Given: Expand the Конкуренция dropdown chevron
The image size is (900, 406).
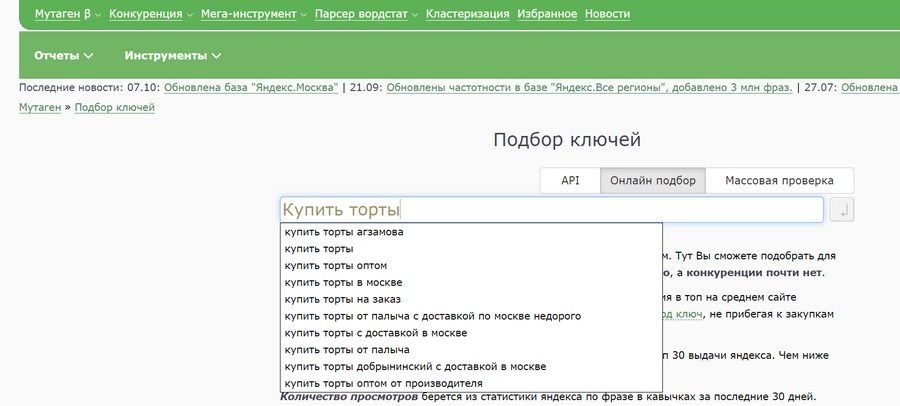Looking at the screenshot, I should point(189,14).
